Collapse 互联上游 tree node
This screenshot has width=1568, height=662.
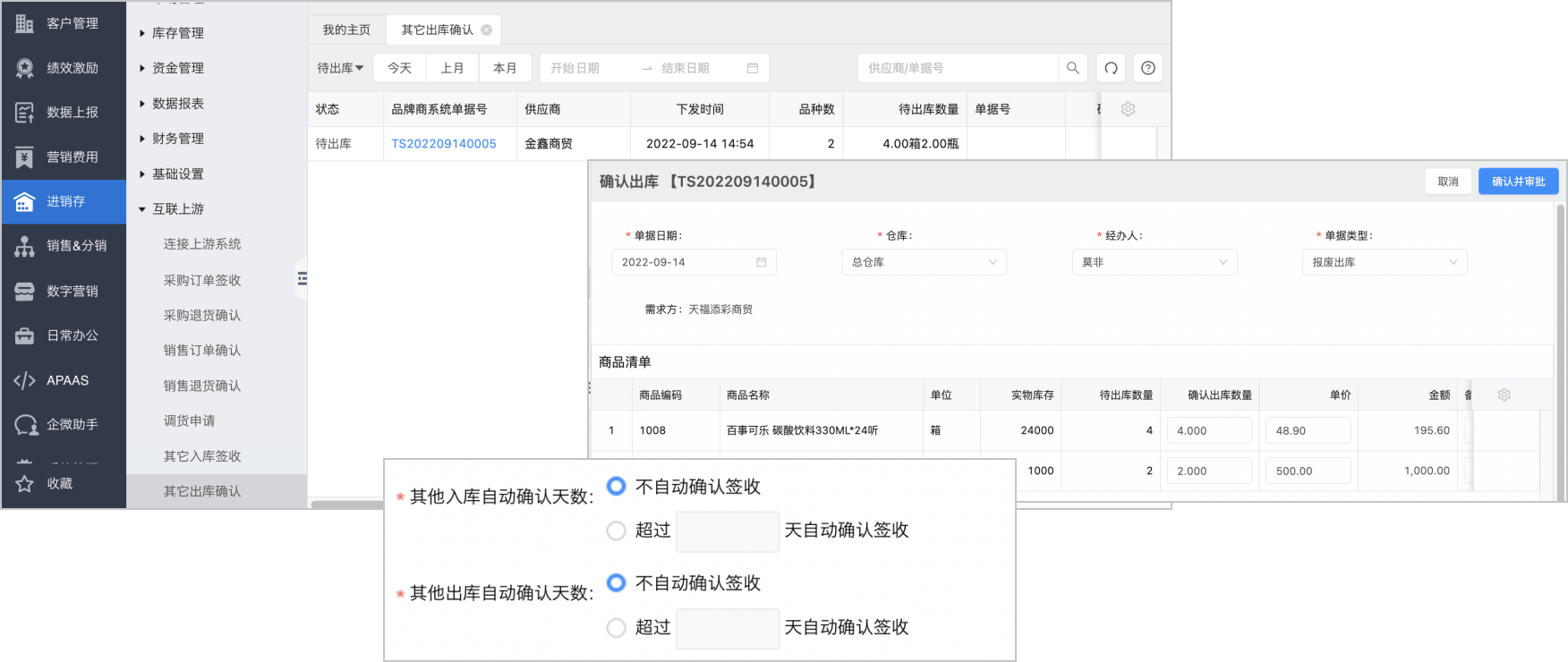coord(142,209)
